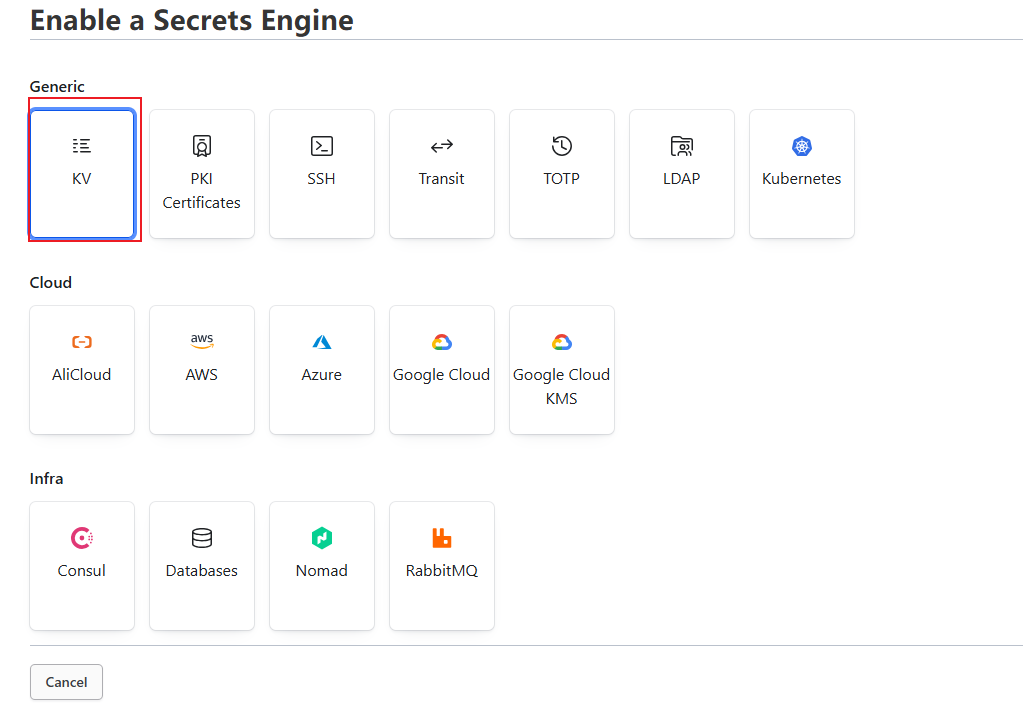Choose the AWS logo icon
Viewport: 1023px width, 725px height.
202,342
